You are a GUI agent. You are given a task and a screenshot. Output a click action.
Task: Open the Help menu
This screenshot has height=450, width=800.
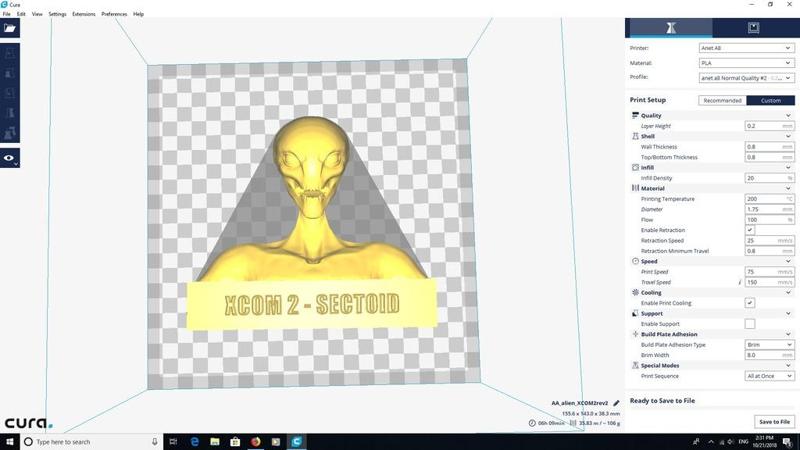tap(138, 14)
